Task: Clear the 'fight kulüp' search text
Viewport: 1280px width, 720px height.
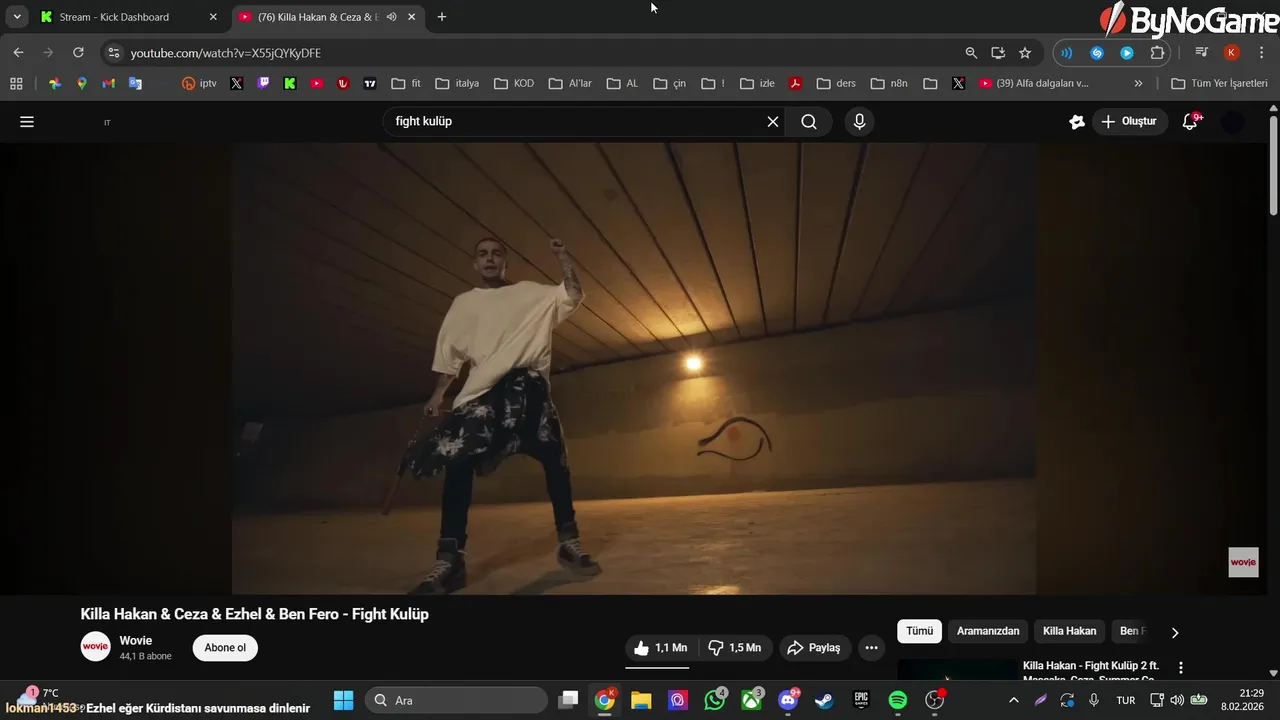Action: pos(773,122)
